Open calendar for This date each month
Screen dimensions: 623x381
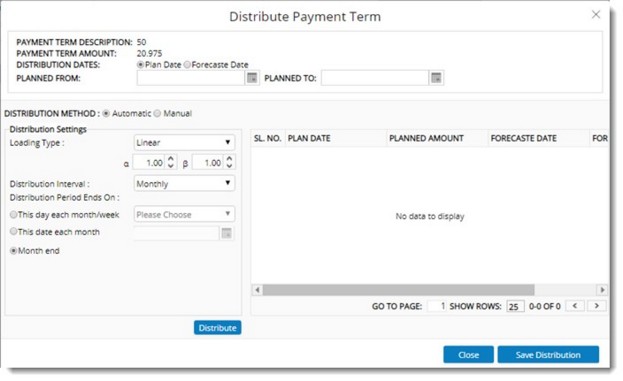(x=226, y=234)
